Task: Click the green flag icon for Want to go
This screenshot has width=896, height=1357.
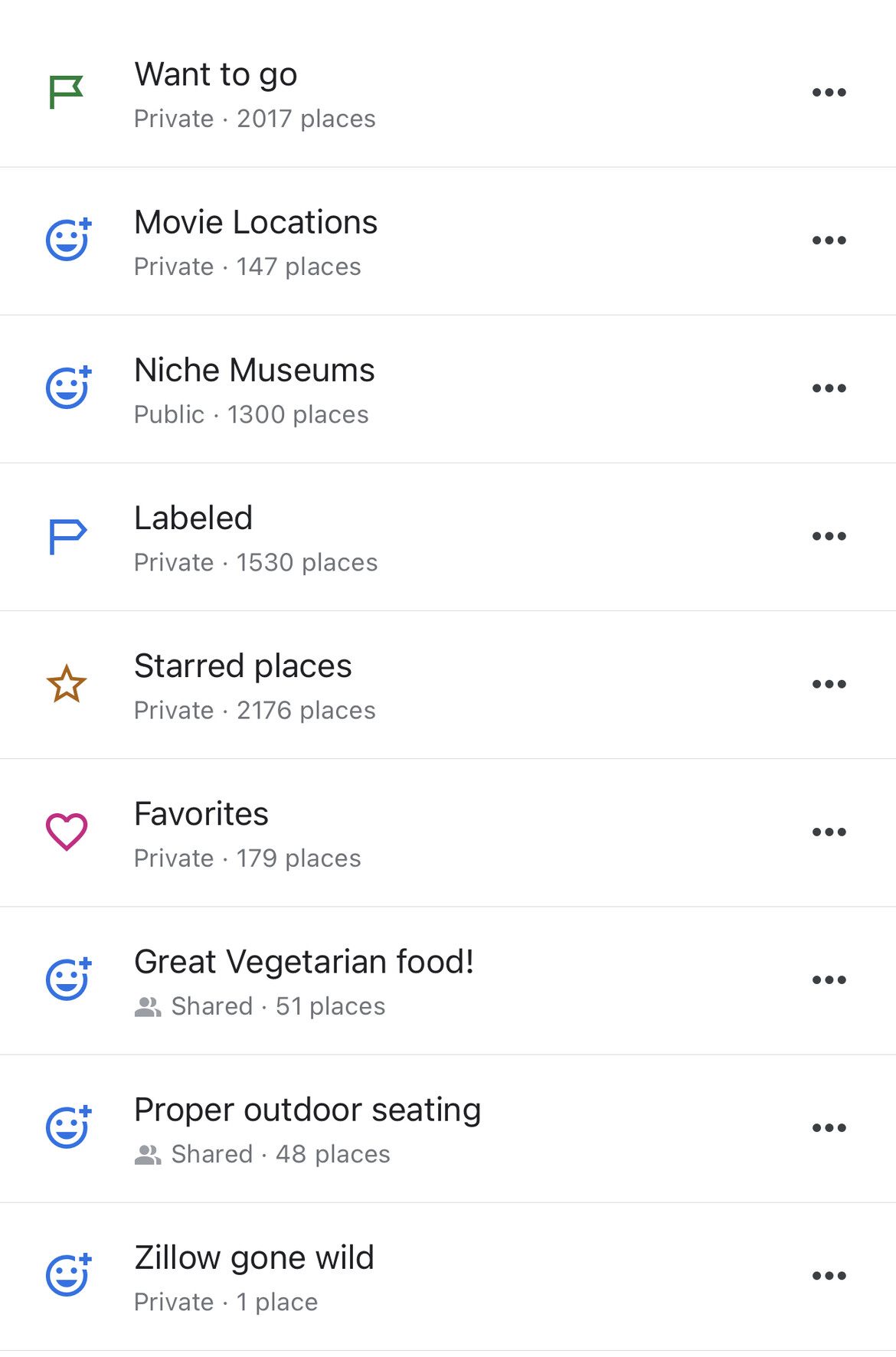Action: point(66,93)
